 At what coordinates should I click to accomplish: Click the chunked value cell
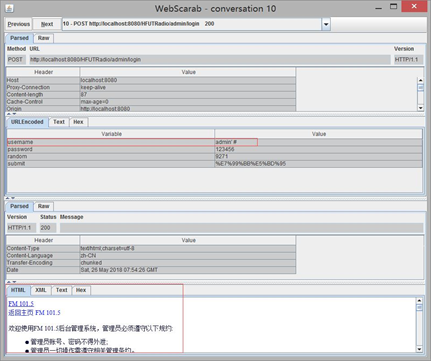[x=188, y=263]
